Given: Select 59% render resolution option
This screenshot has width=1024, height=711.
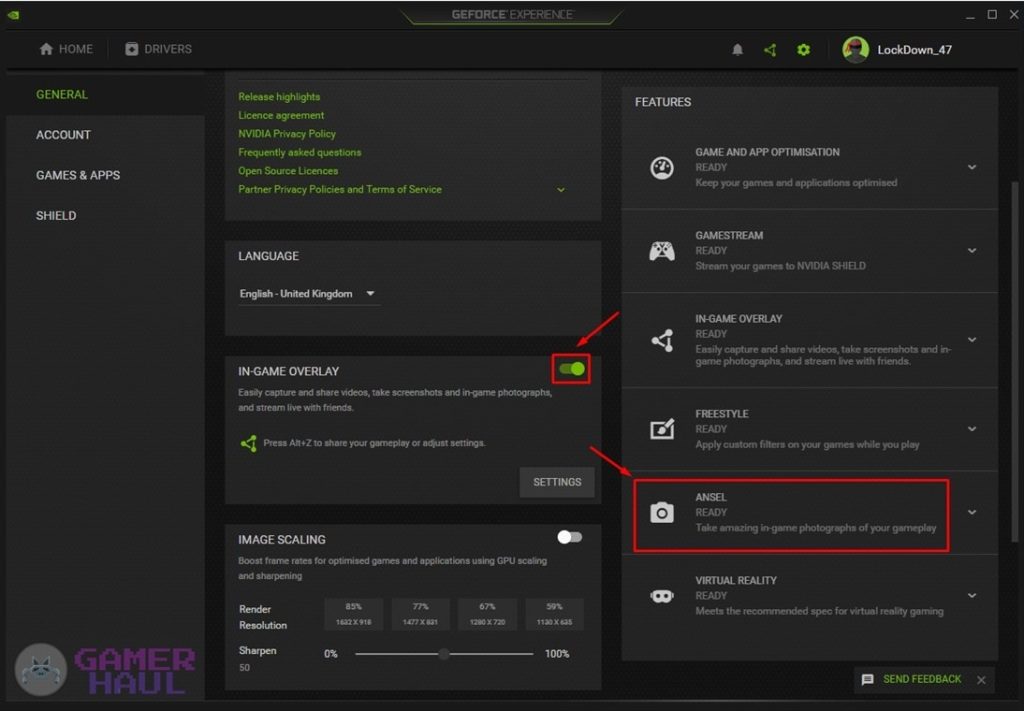Looking at the screenshot, I should click(554, 614).
